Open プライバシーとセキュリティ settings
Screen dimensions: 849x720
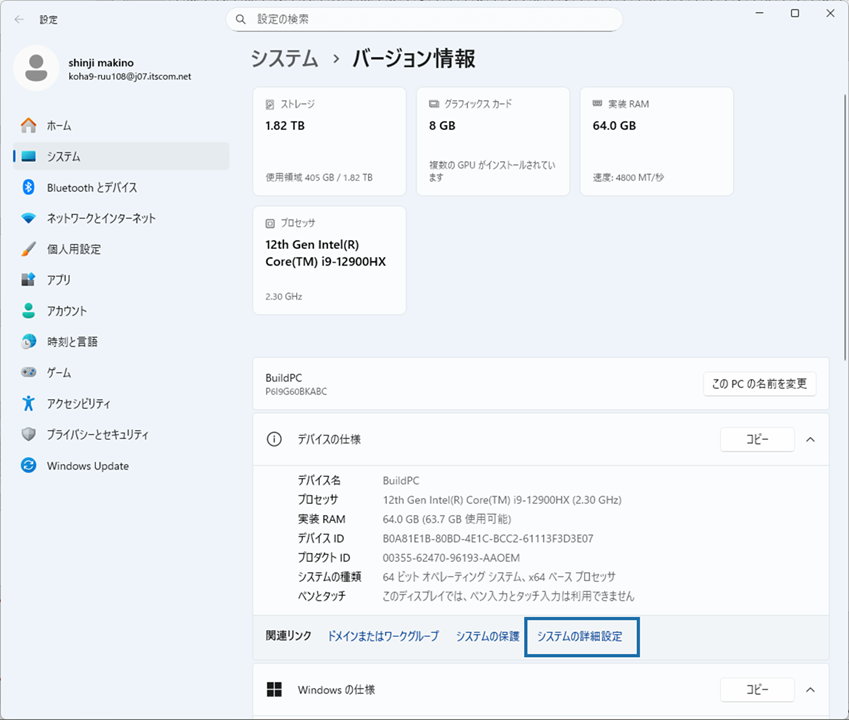tap(121, 434)
